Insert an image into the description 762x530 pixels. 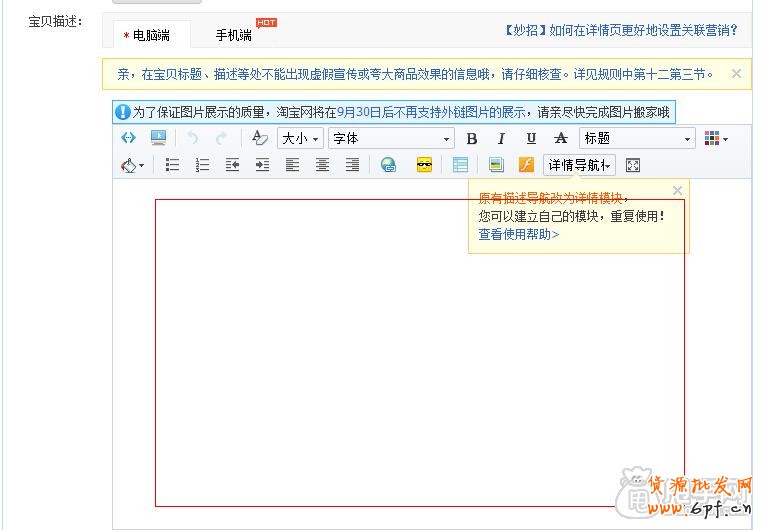[x=496, y=165]
